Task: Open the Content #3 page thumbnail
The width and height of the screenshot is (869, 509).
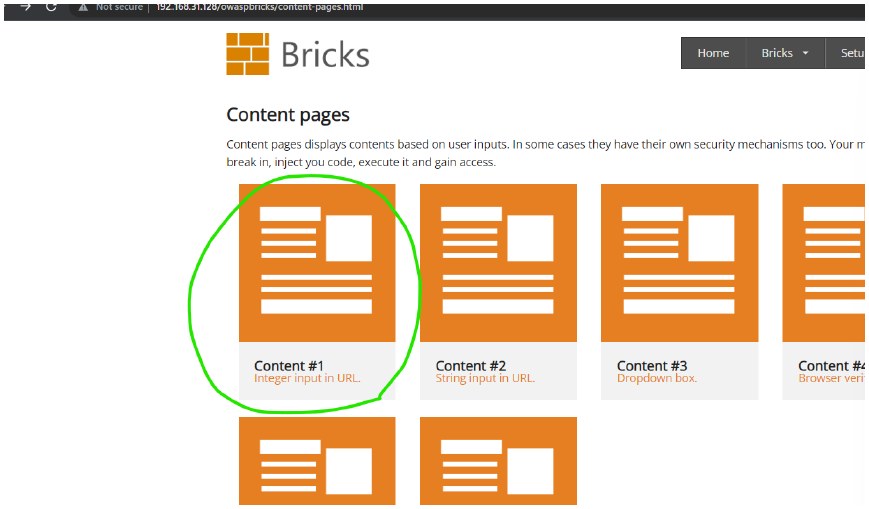Action: pos(679,263)
